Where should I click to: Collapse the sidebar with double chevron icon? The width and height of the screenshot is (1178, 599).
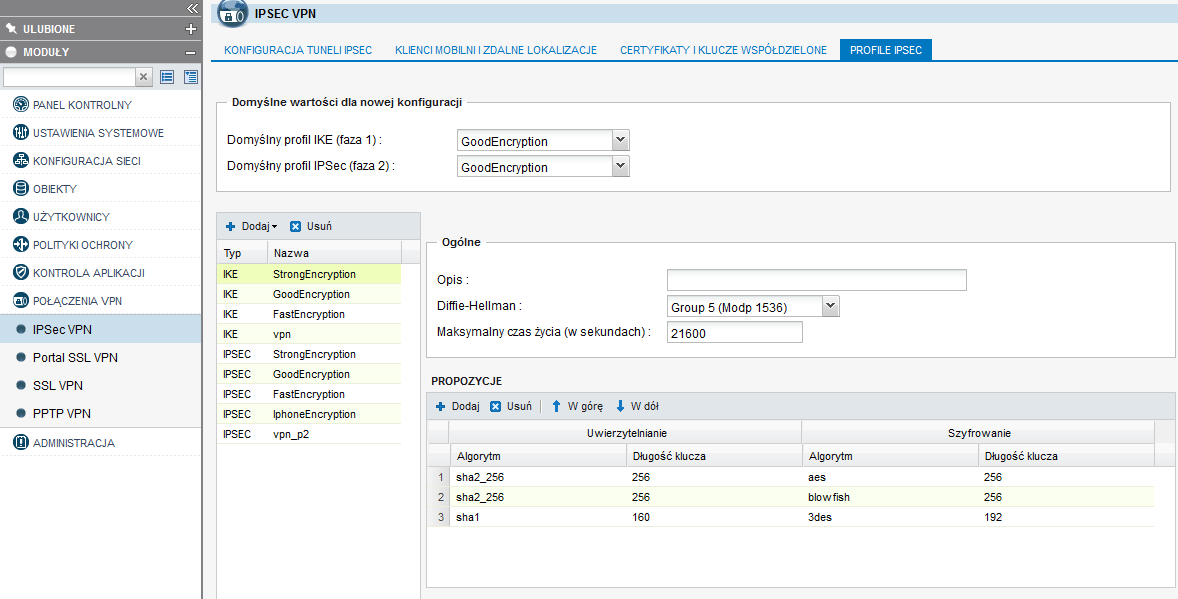tap(192, 8)
